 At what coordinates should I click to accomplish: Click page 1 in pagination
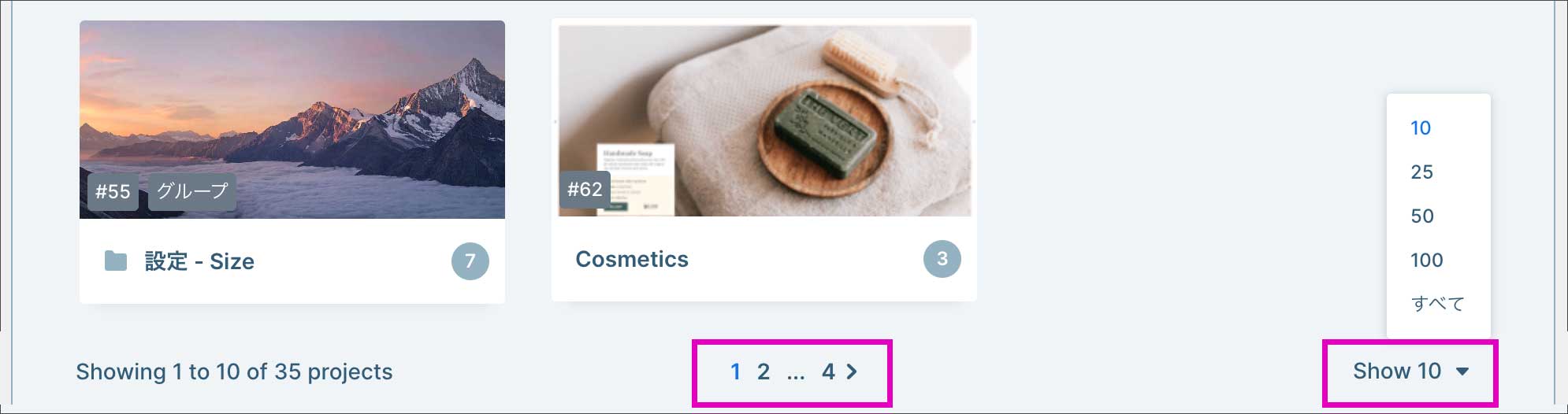coord(735,371)
